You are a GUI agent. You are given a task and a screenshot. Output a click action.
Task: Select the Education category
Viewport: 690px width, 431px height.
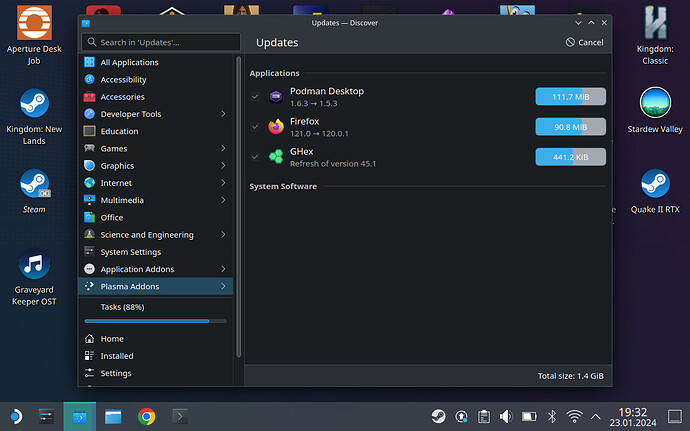click(156, 131)
